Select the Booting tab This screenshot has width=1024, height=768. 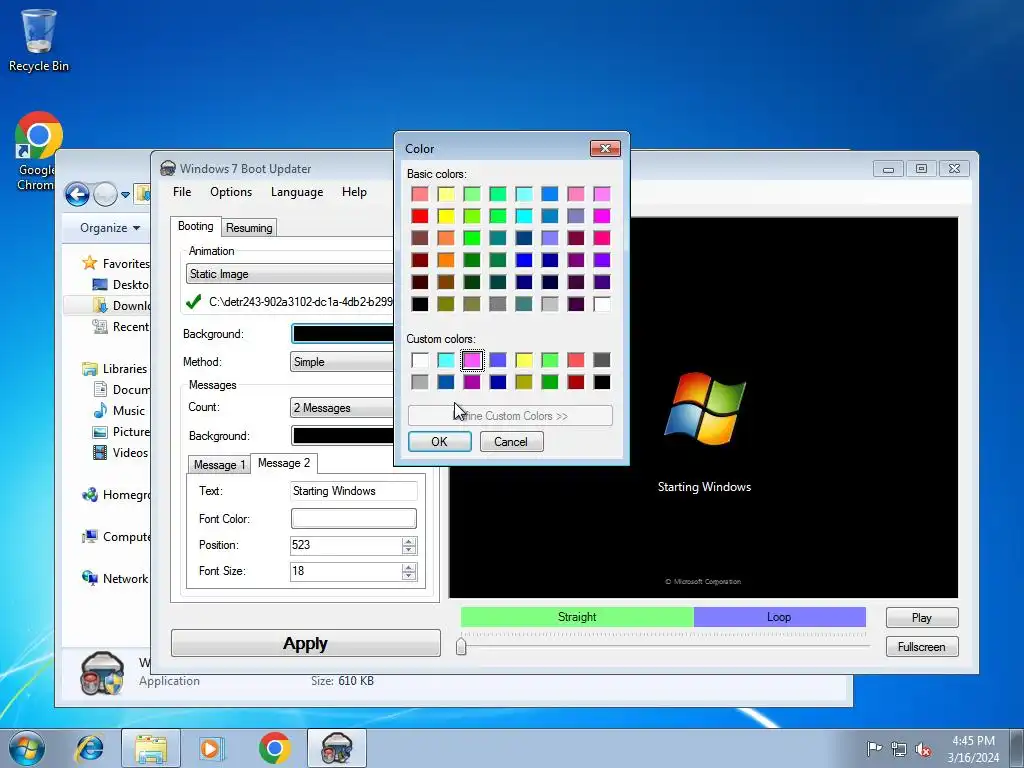[x=195, y=226]
